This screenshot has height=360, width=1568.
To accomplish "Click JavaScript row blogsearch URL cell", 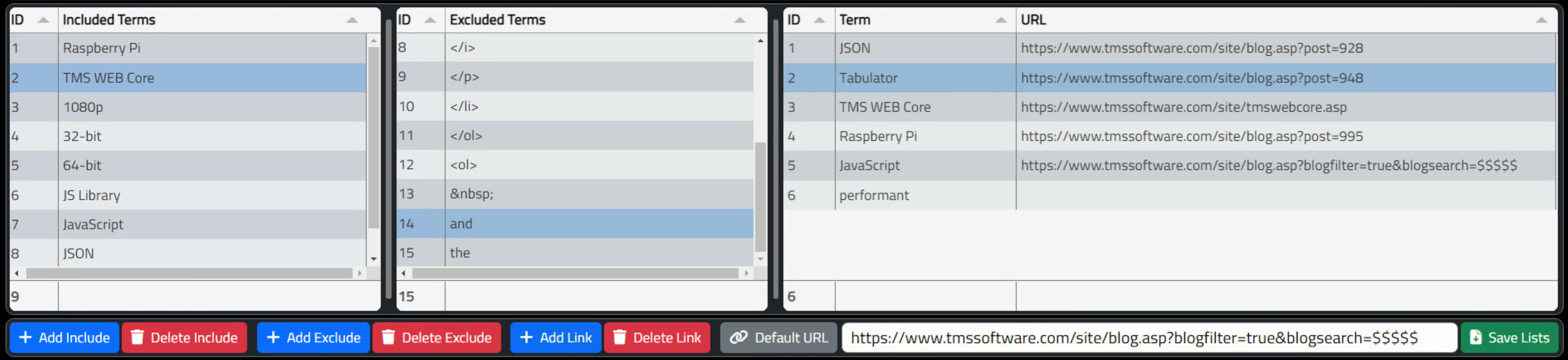I will (x=1286, y=166).
